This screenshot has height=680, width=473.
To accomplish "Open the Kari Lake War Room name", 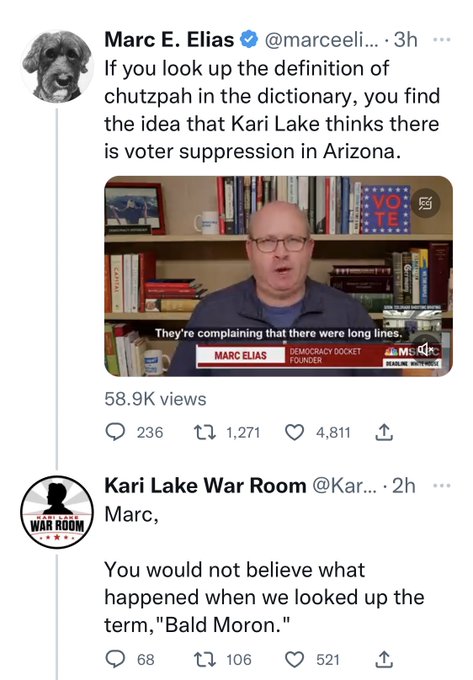I will (x=205, y=485).
